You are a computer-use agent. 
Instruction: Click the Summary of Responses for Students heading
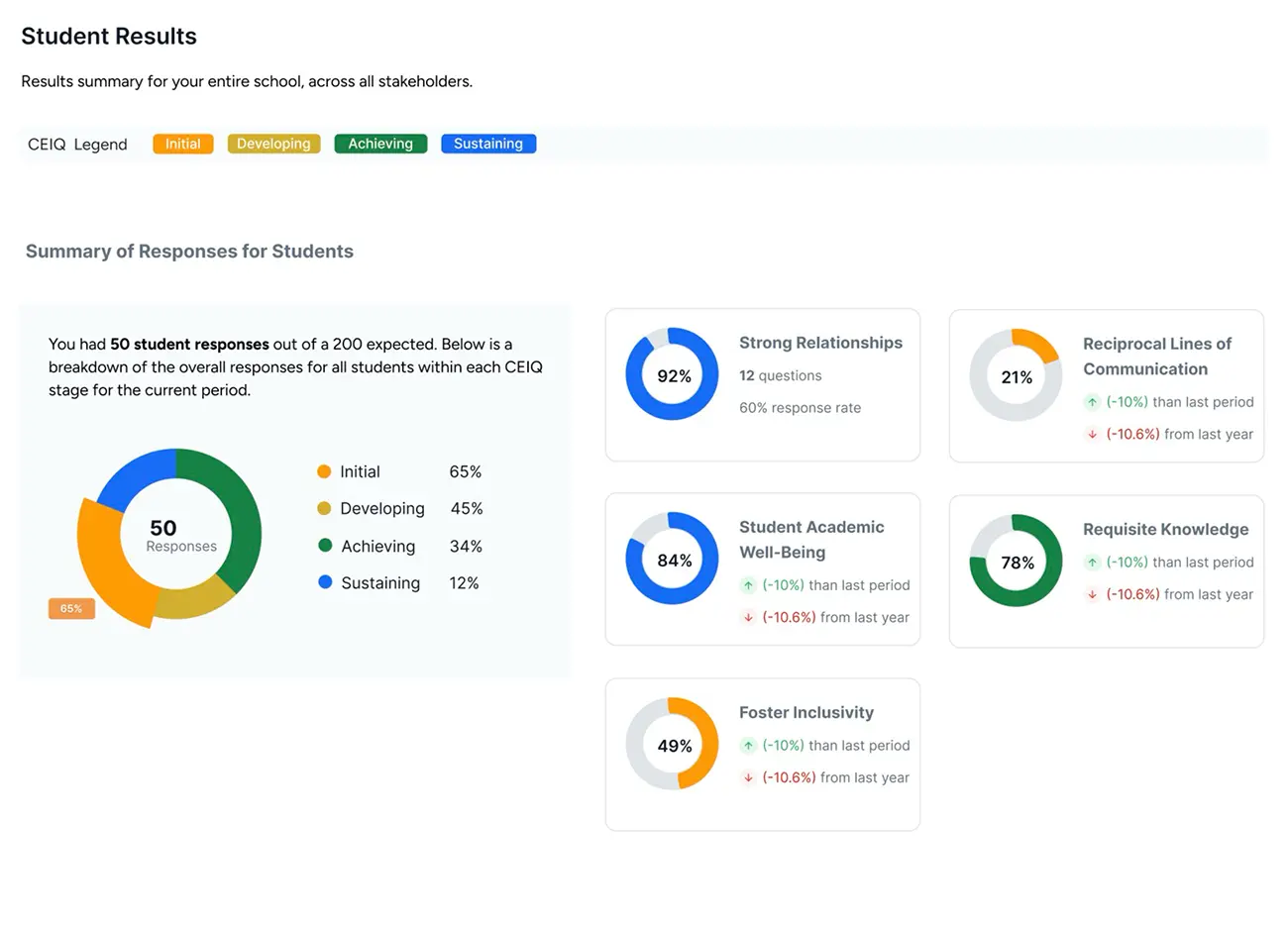coord(189,251)
